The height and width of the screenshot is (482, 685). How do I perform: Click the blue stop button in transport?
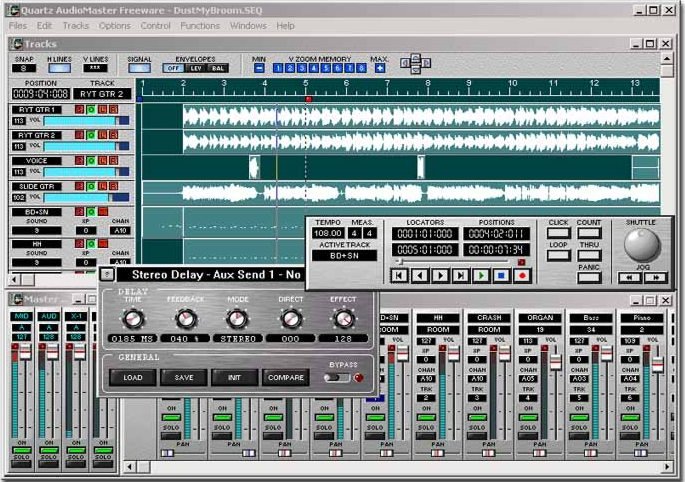coord(501,276)
